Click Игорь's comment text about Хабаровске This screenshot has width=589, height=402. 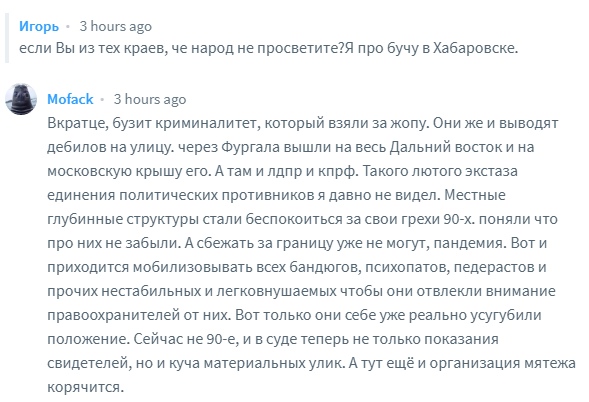(269, 48)
